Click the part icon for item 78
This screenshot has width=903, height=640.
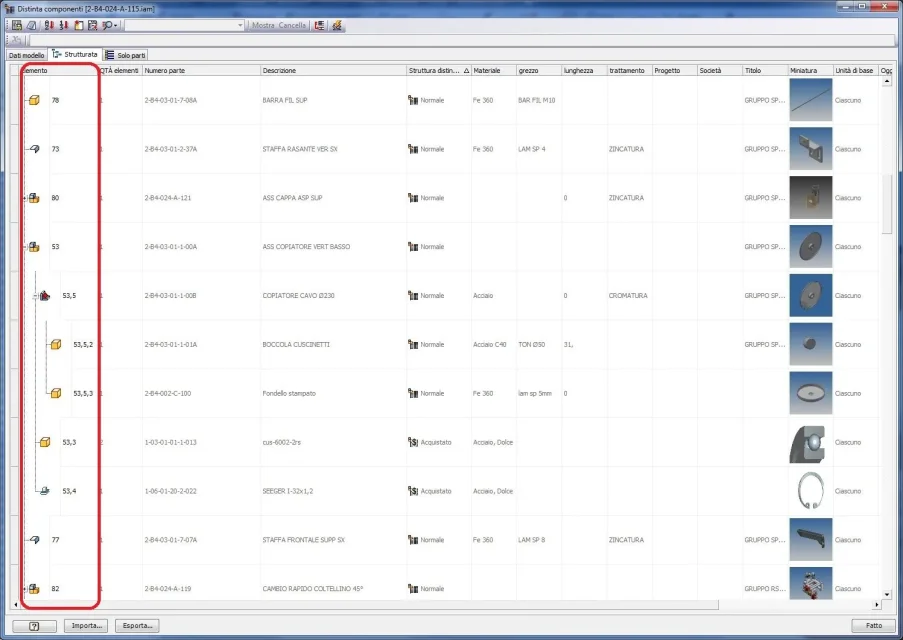coord(33,101)
